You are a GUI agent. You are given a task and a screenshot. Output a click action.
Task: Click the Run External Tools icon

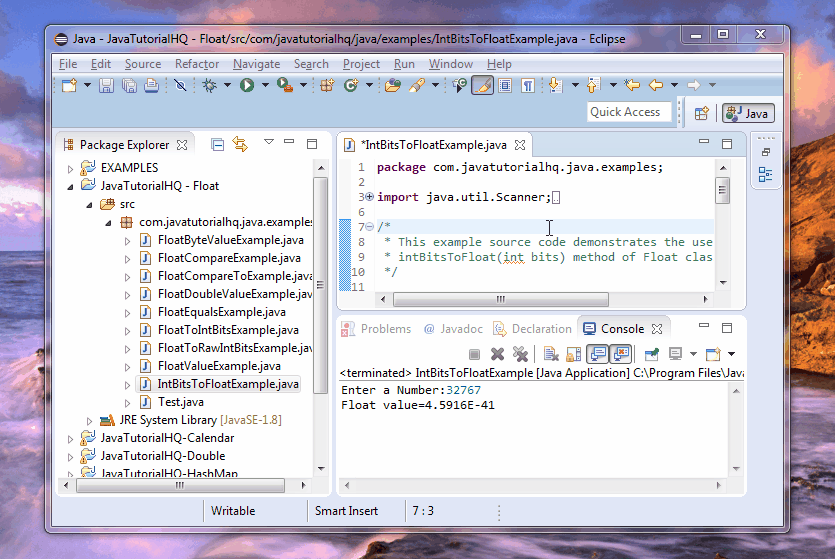click(285, 85)
